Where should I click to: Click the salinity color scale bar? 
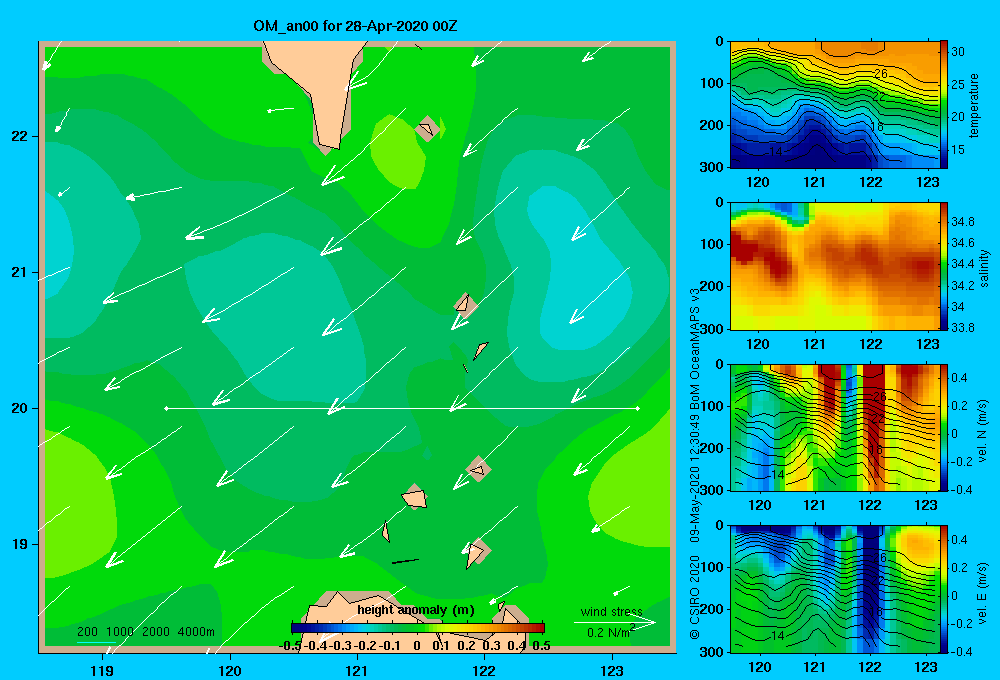click(943, 266)
